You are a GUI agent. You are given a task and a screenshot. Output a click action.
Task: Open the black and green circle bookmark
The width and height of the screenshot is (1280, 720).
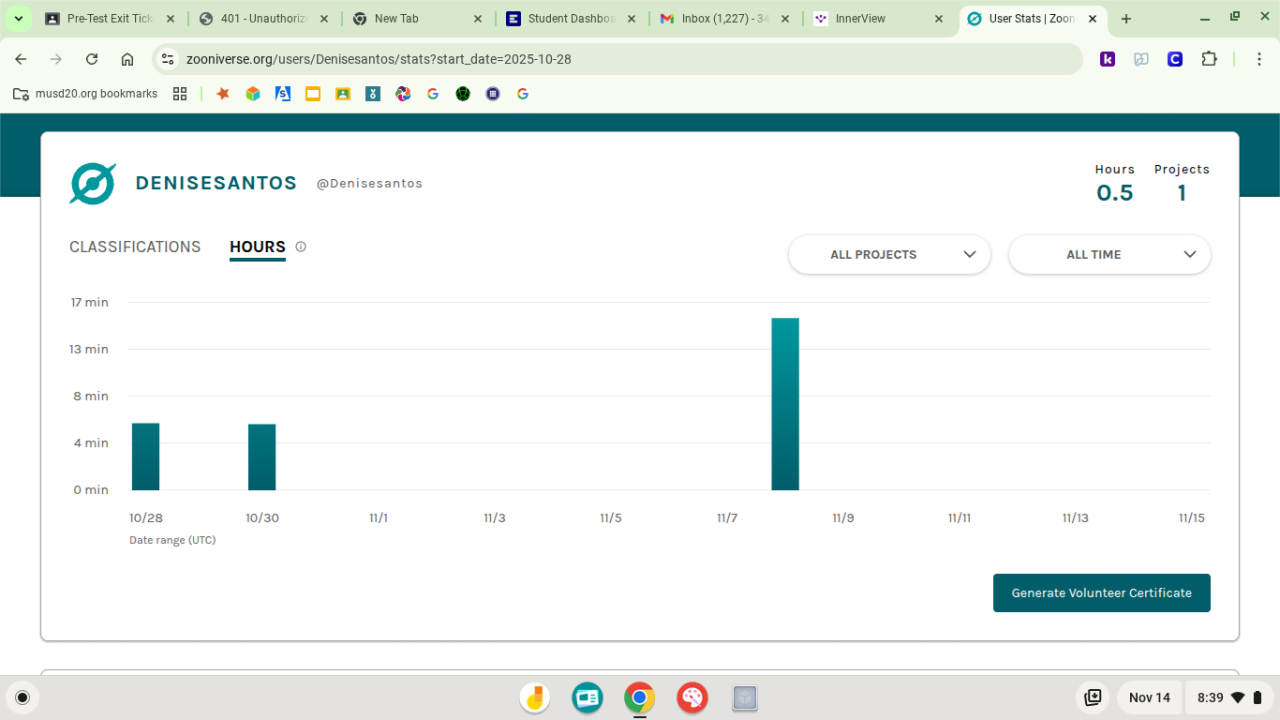tap(463, 94)
